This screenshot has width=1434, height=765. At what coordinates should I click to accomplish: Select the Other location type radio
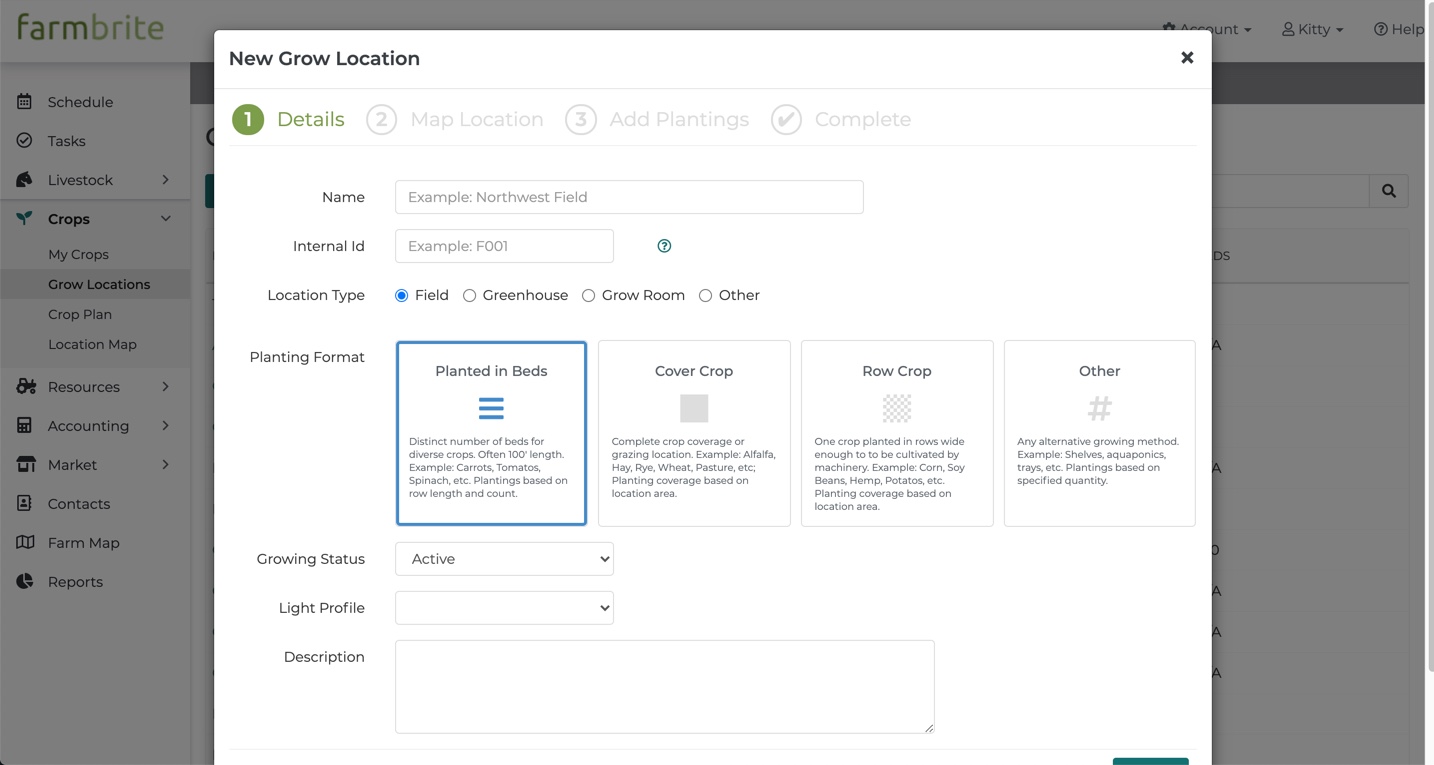coord(706,296)
